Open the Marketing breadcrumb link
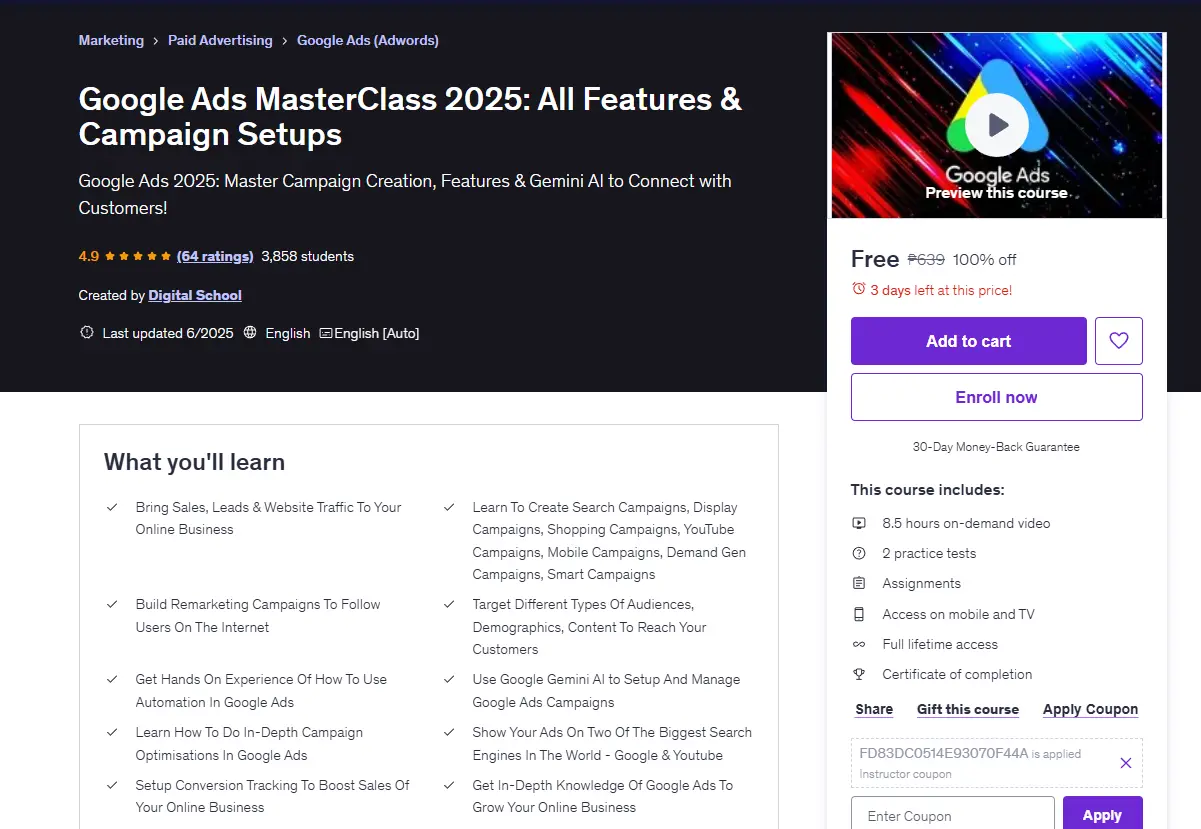This screenshot has height=829, width=1201. [111, 40]
